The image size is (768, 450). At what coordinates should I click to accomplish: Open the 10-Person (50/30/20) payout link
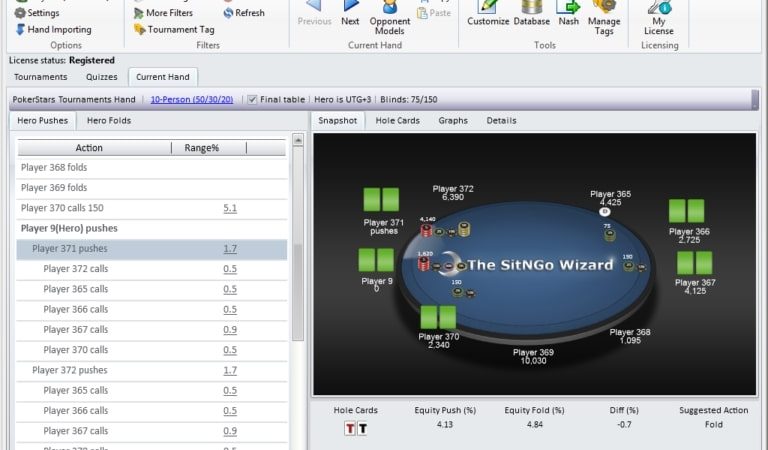pos(192,99)
